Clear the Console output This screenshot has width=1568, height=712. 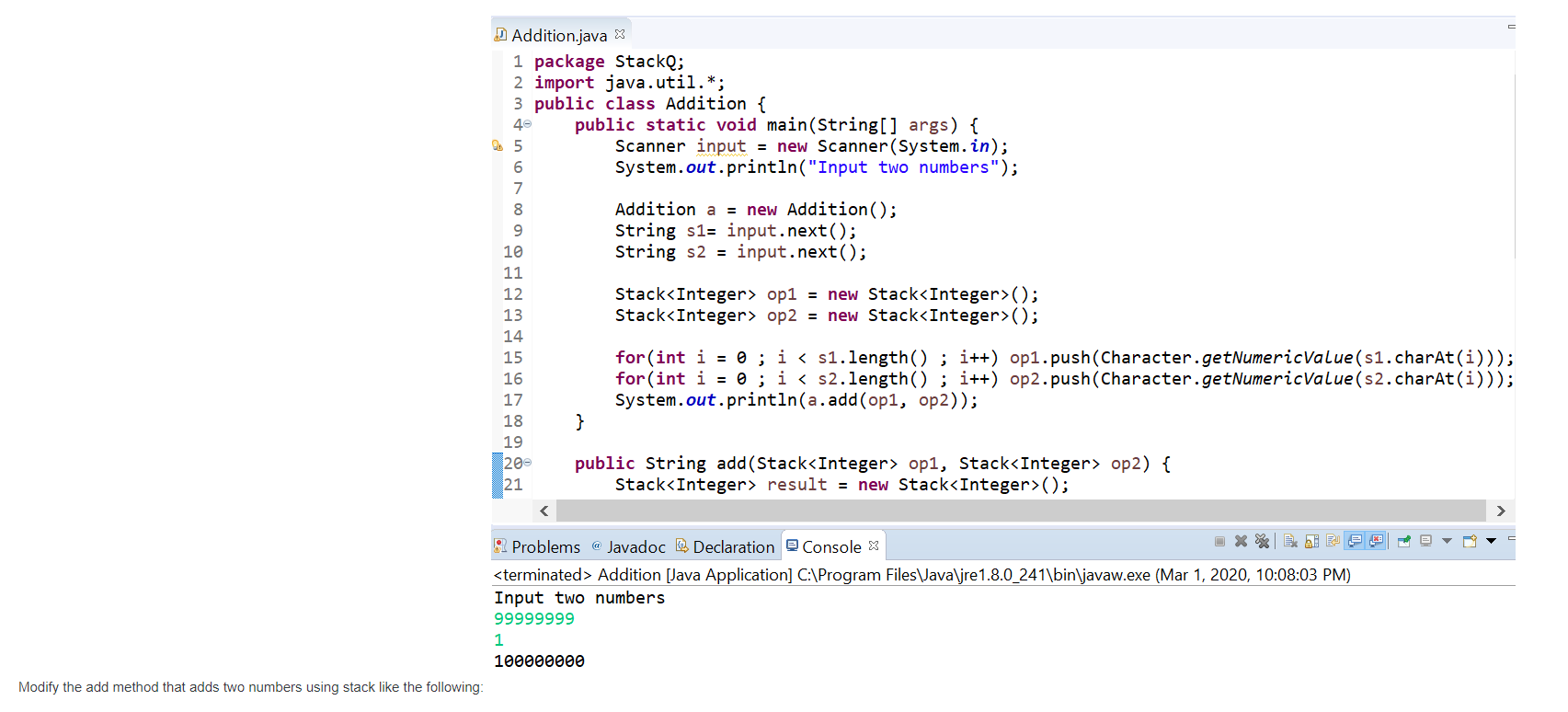tap(1290, 541)
